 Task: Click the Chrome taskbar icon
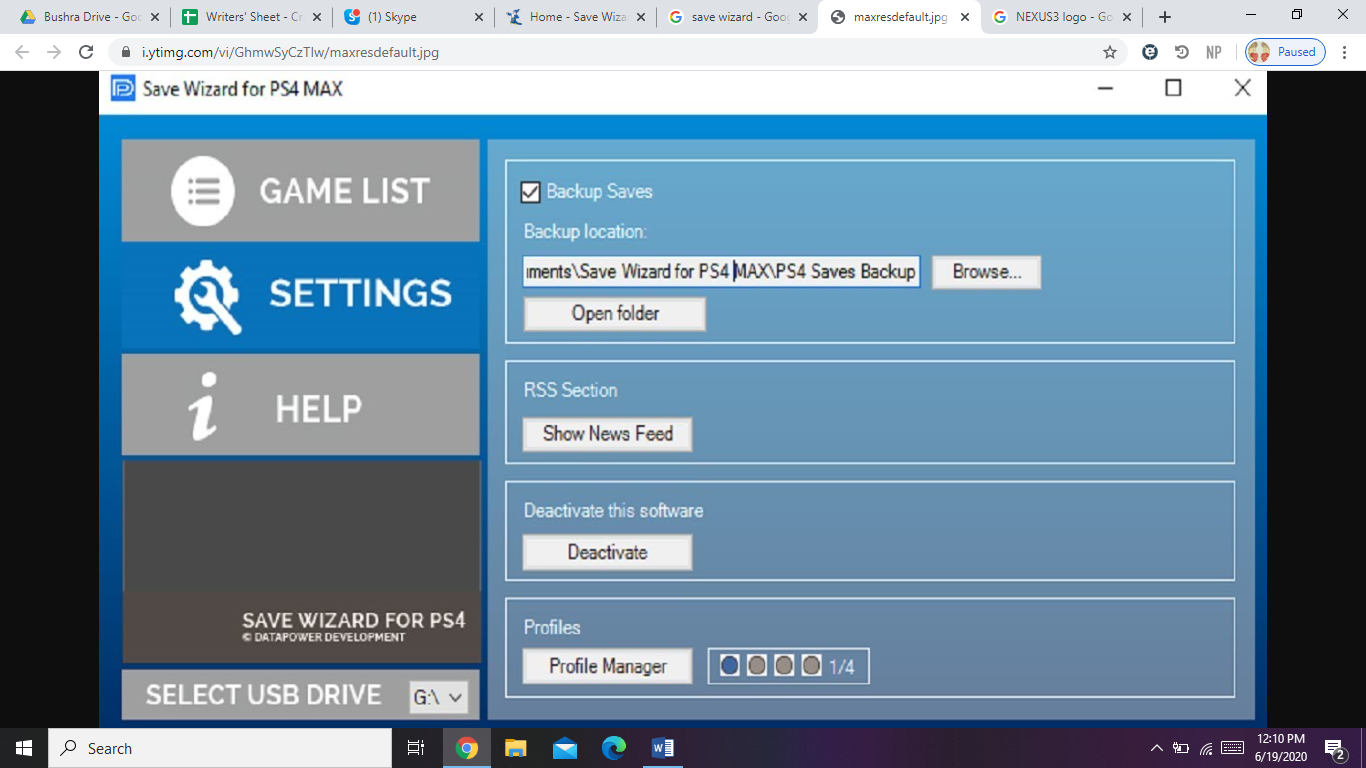click(466, 748)
